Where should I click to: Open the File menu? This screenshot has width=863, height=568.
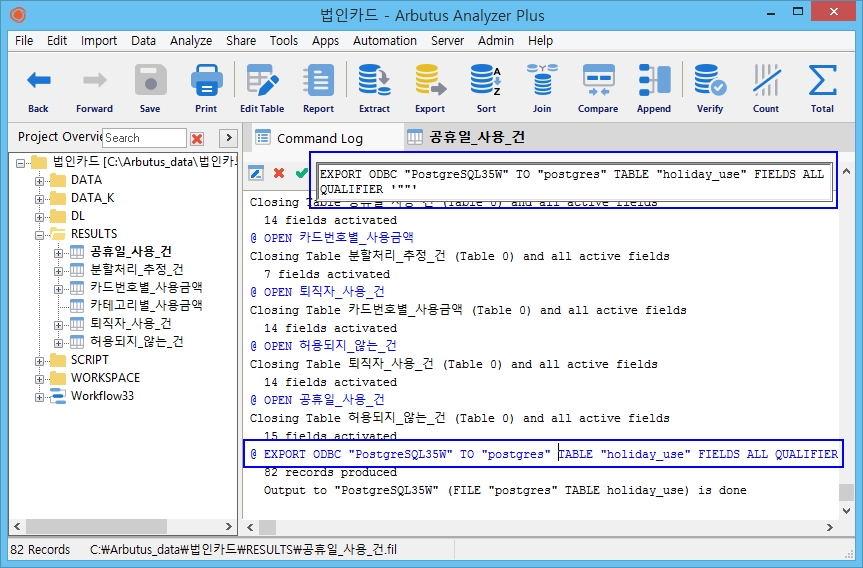pyautogui.click(x=24, y=41)
